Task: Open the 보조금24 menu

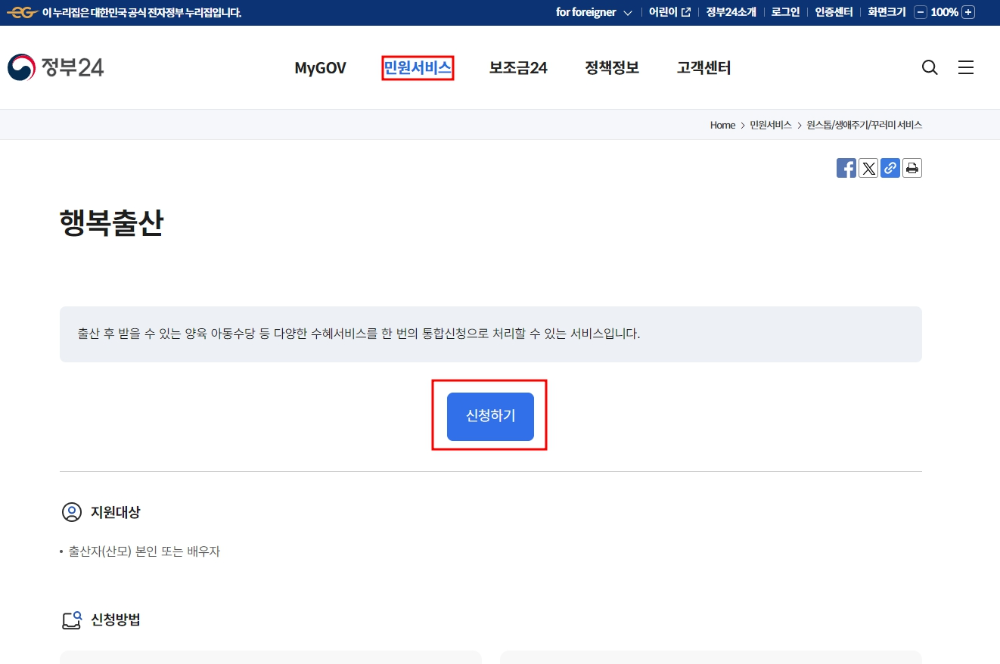Action: (517, 67)
